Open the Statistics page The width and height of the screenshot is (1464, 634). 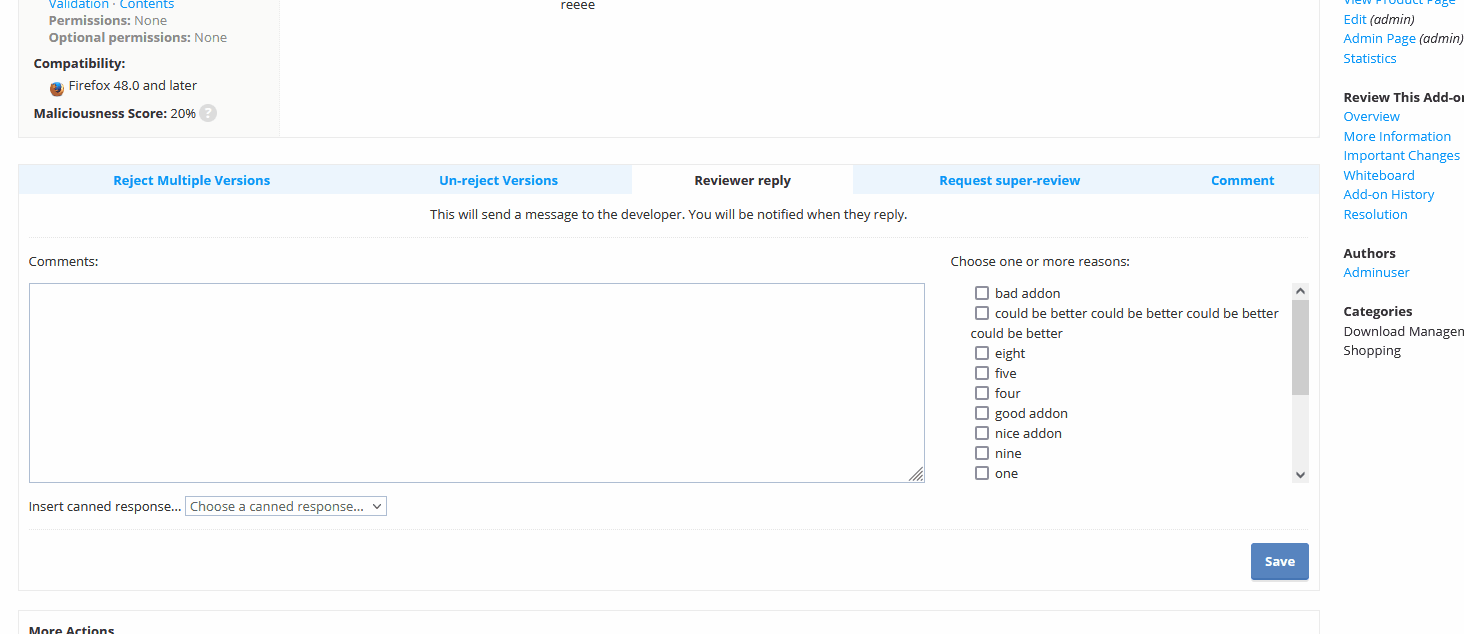pyautogui.click(x=1369, y=58)
